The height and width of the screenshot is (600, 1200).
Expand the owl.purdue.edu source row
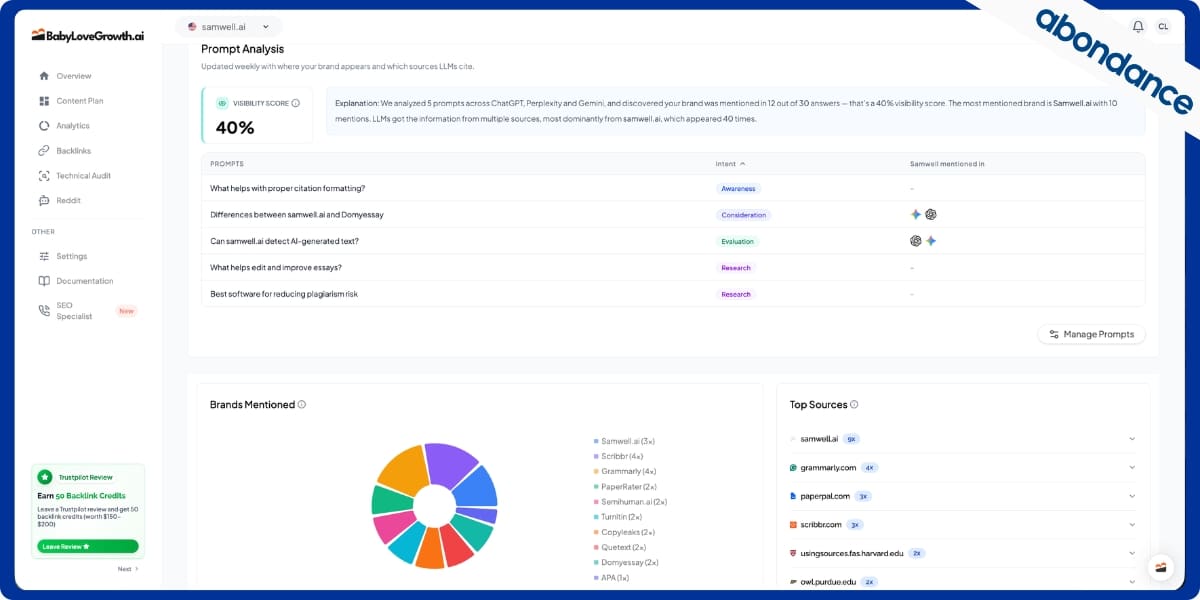coord(1132,582)
